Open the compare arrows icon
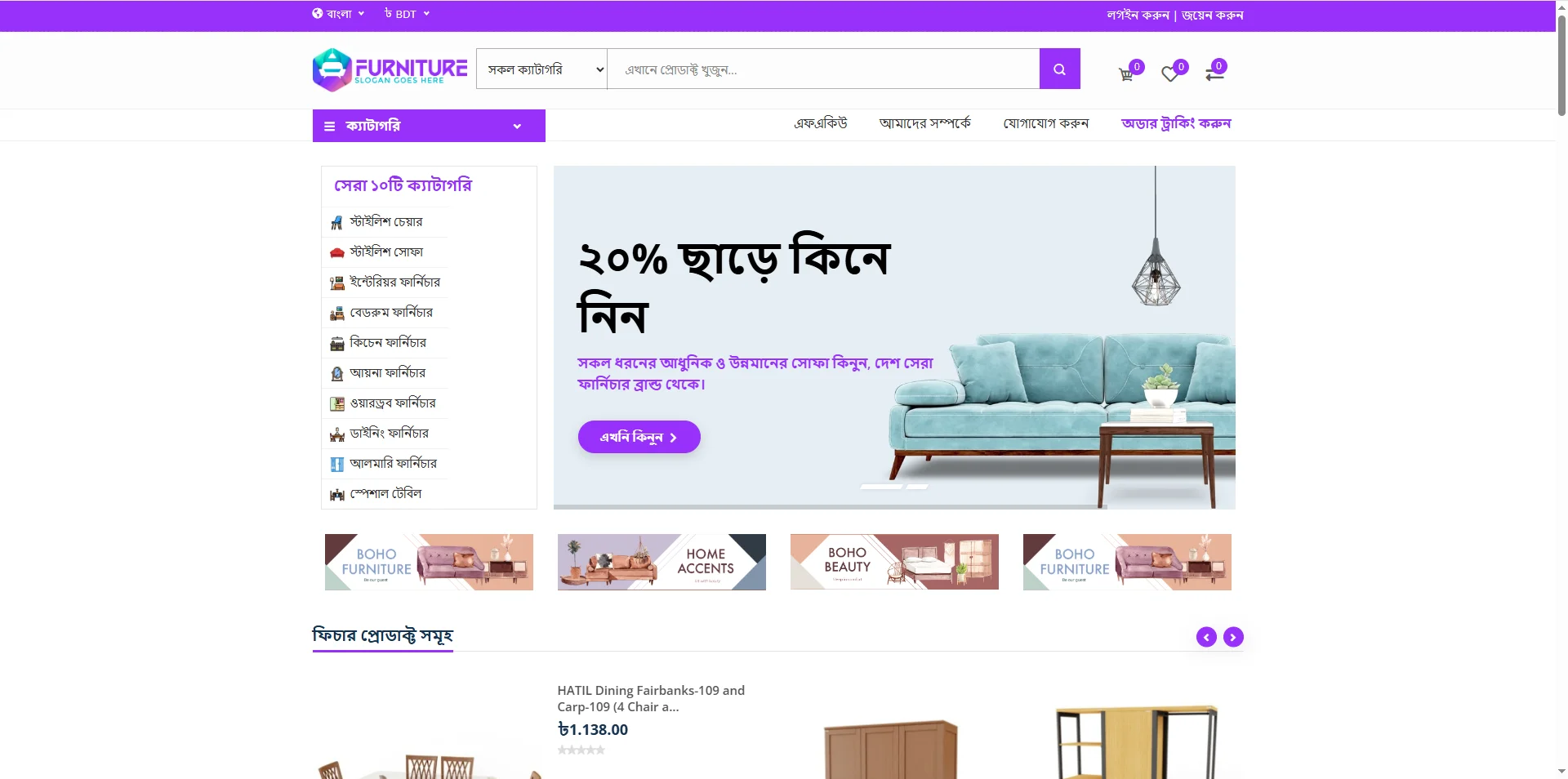Image resolution: width=1568 pixels, height=779 pixels. point(1214,74)
